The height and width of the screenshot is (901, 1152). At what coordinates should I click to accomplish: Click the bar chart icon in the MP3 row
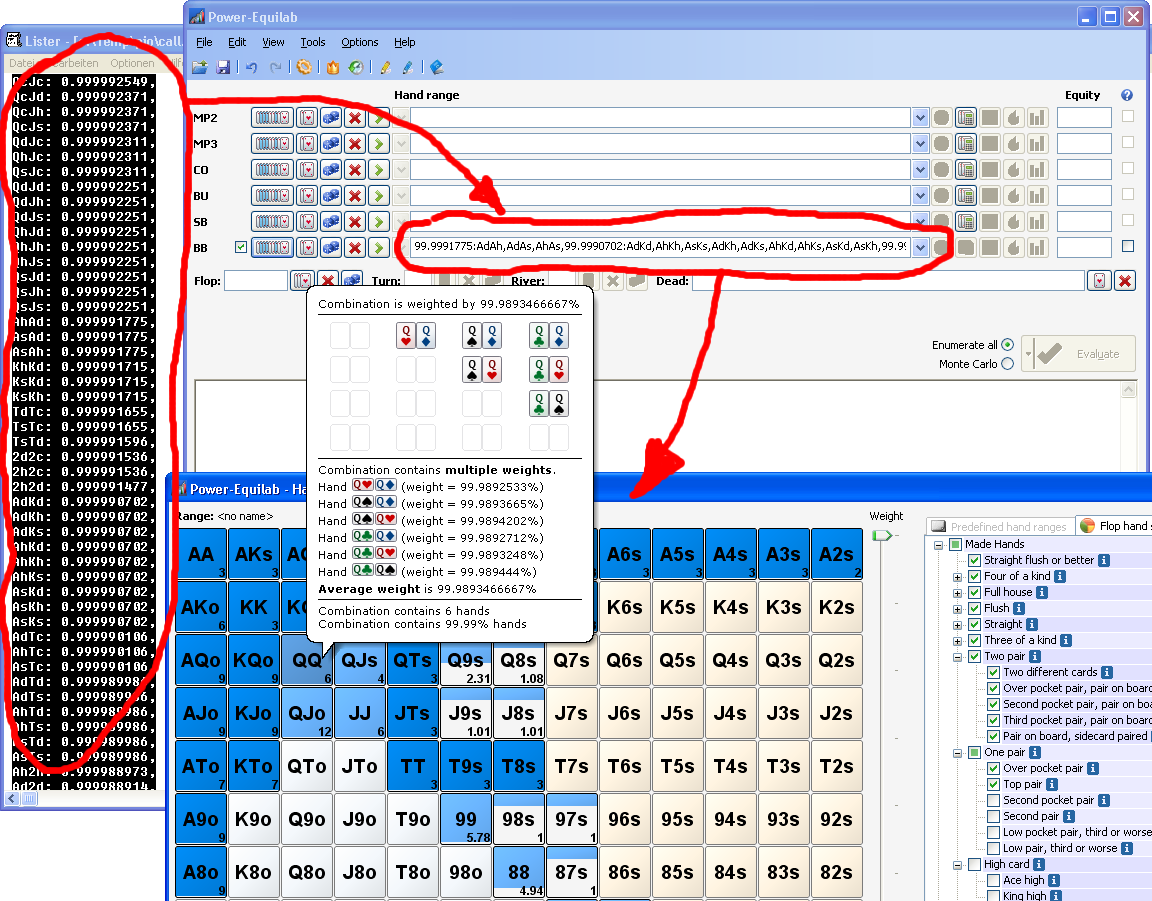pyautogui.click(x=1037, y=144)
